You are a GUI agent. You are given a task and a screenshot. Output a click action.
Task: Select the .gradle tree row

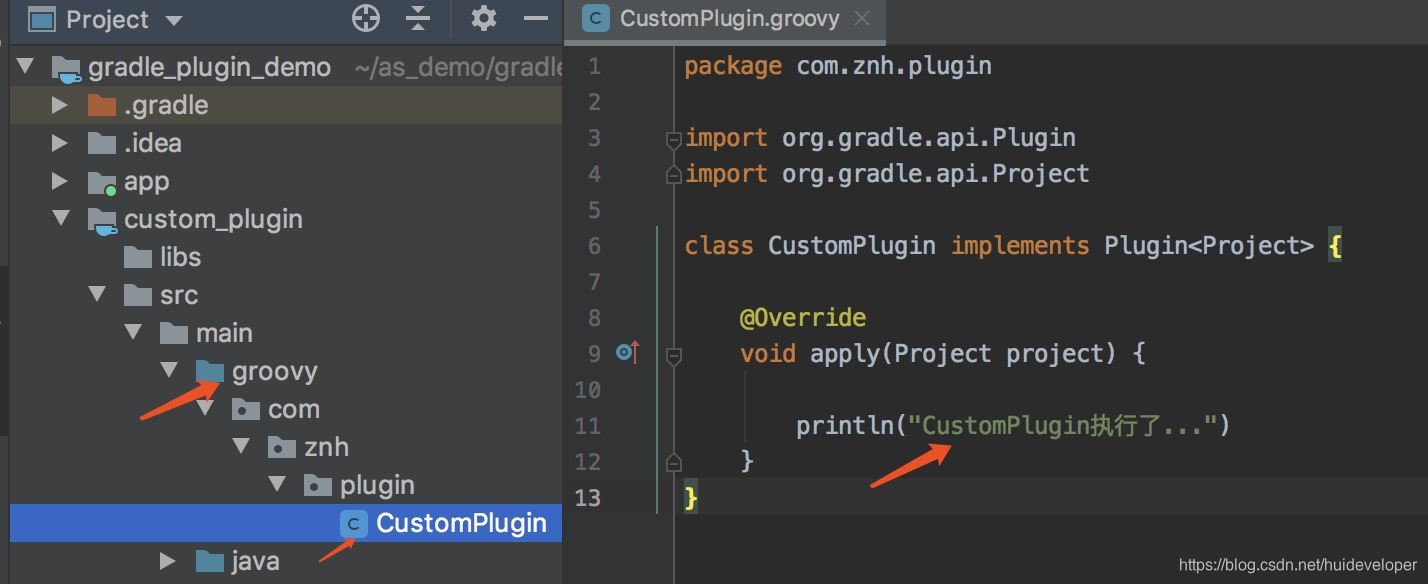[286, 105]
